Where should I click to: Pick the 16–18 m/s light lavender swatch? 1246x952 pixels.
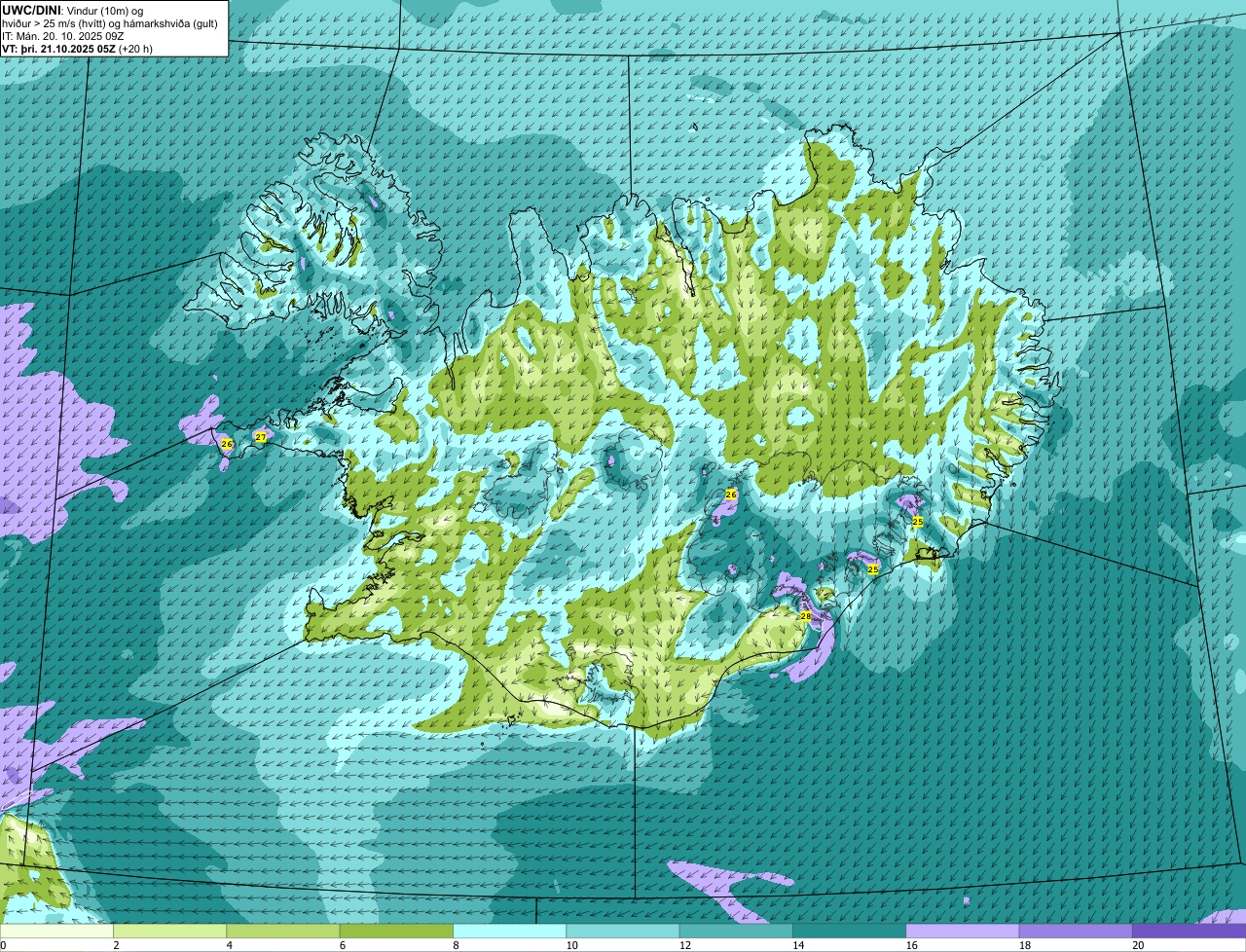point(963,931)
